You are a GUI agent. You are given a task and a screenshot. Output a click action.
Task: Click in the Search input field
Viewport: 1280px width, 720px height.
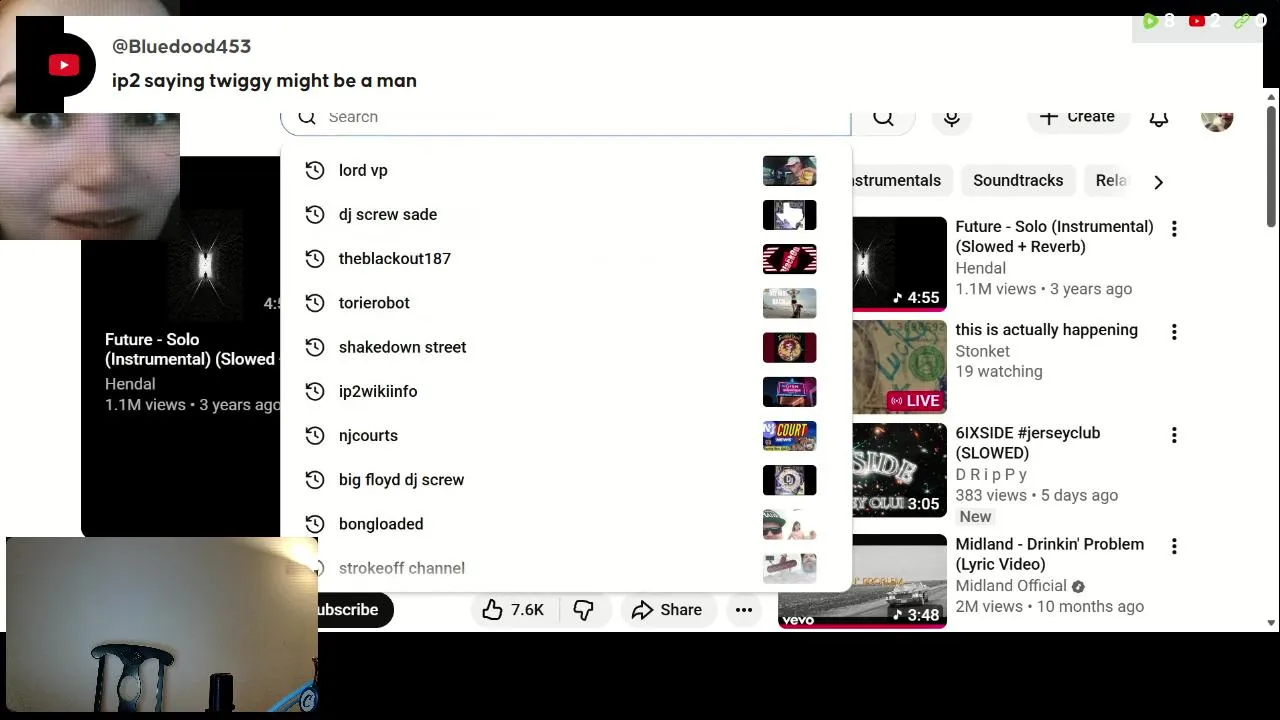[x=566, y=118]
